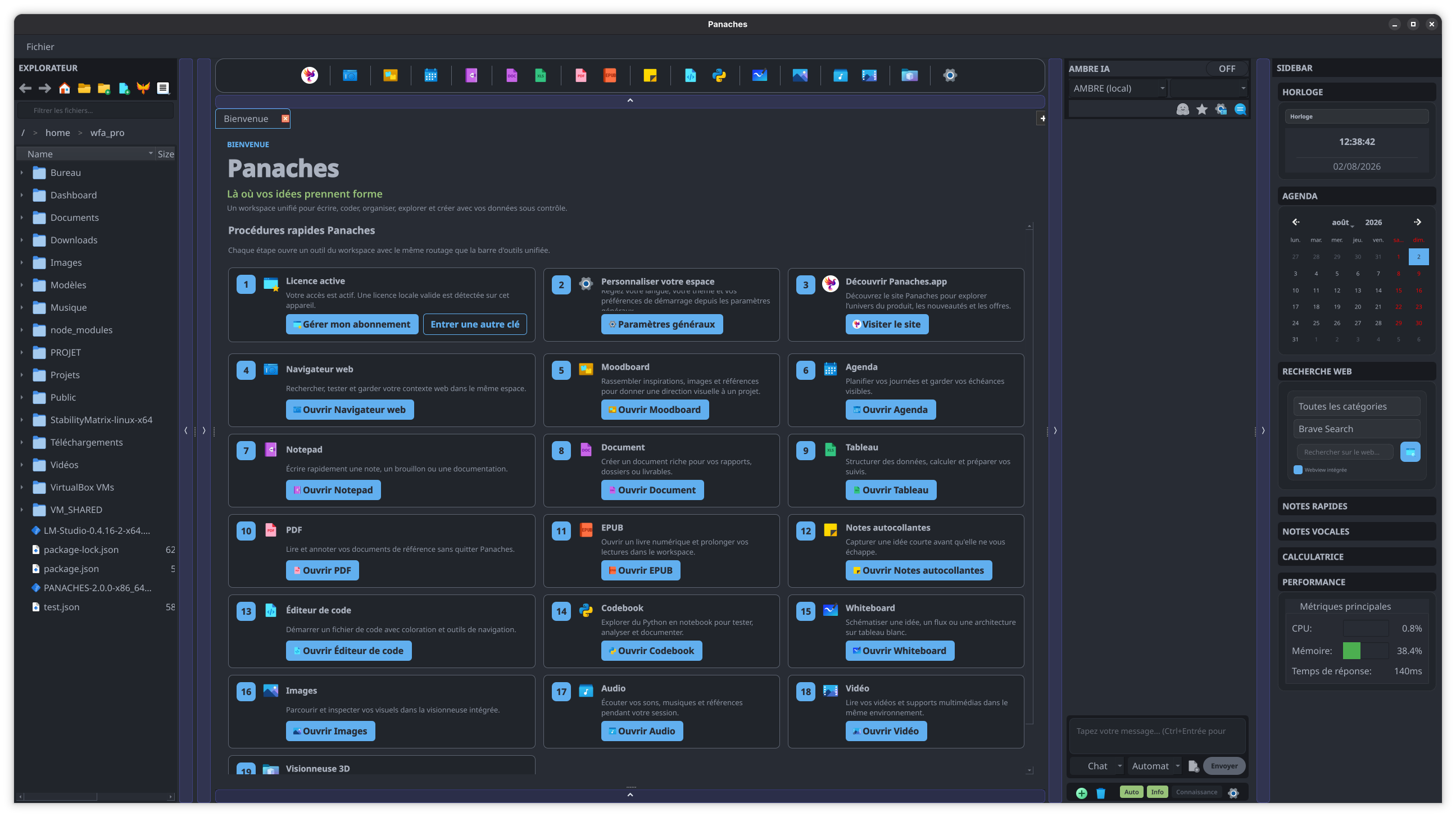The width and height of the screenshot is (1456, 817).
Task: Open the web browser from the toolbar
Action: coord(350,75)
